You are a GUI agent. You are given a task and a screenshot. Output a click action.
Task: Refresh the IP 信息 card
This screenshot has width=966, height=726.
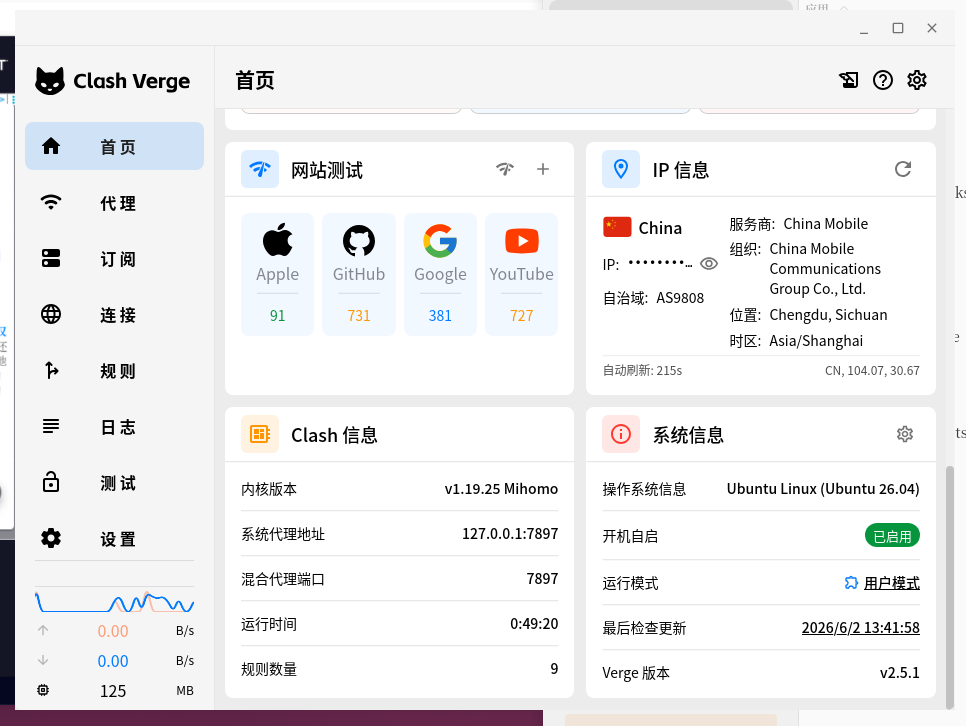click(x=903, y=169)
